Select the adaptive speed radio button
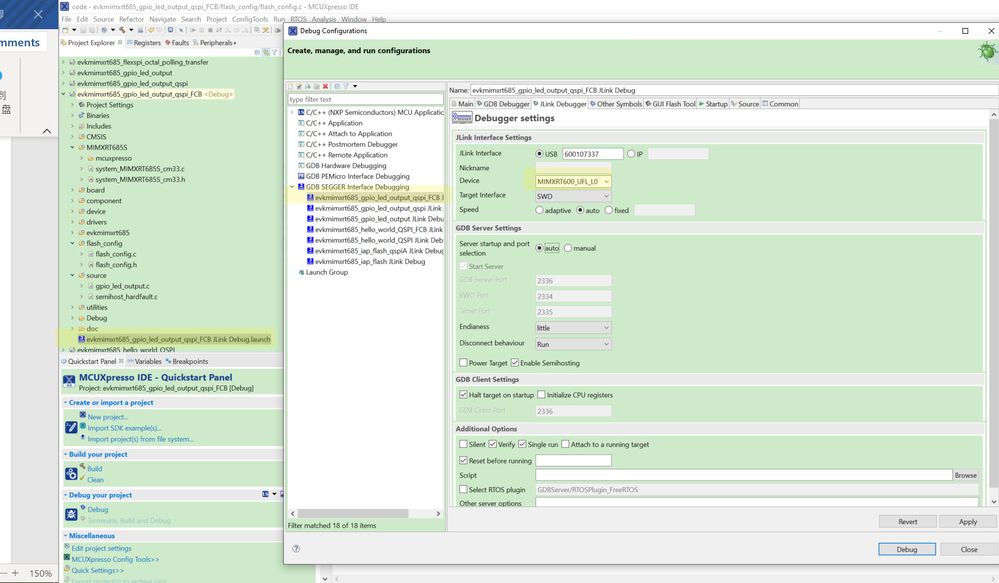This screenshot has height=583, width=999. [540, 210]
